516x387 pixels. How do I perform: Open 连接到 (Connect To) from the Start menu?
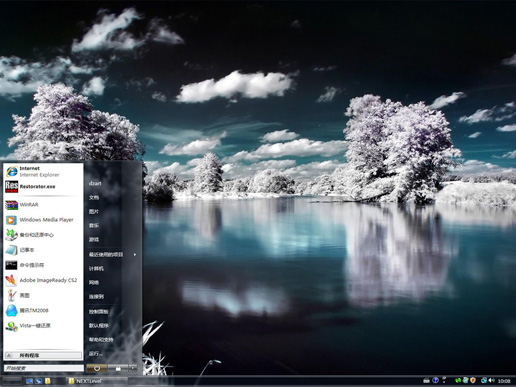point(113,297)
